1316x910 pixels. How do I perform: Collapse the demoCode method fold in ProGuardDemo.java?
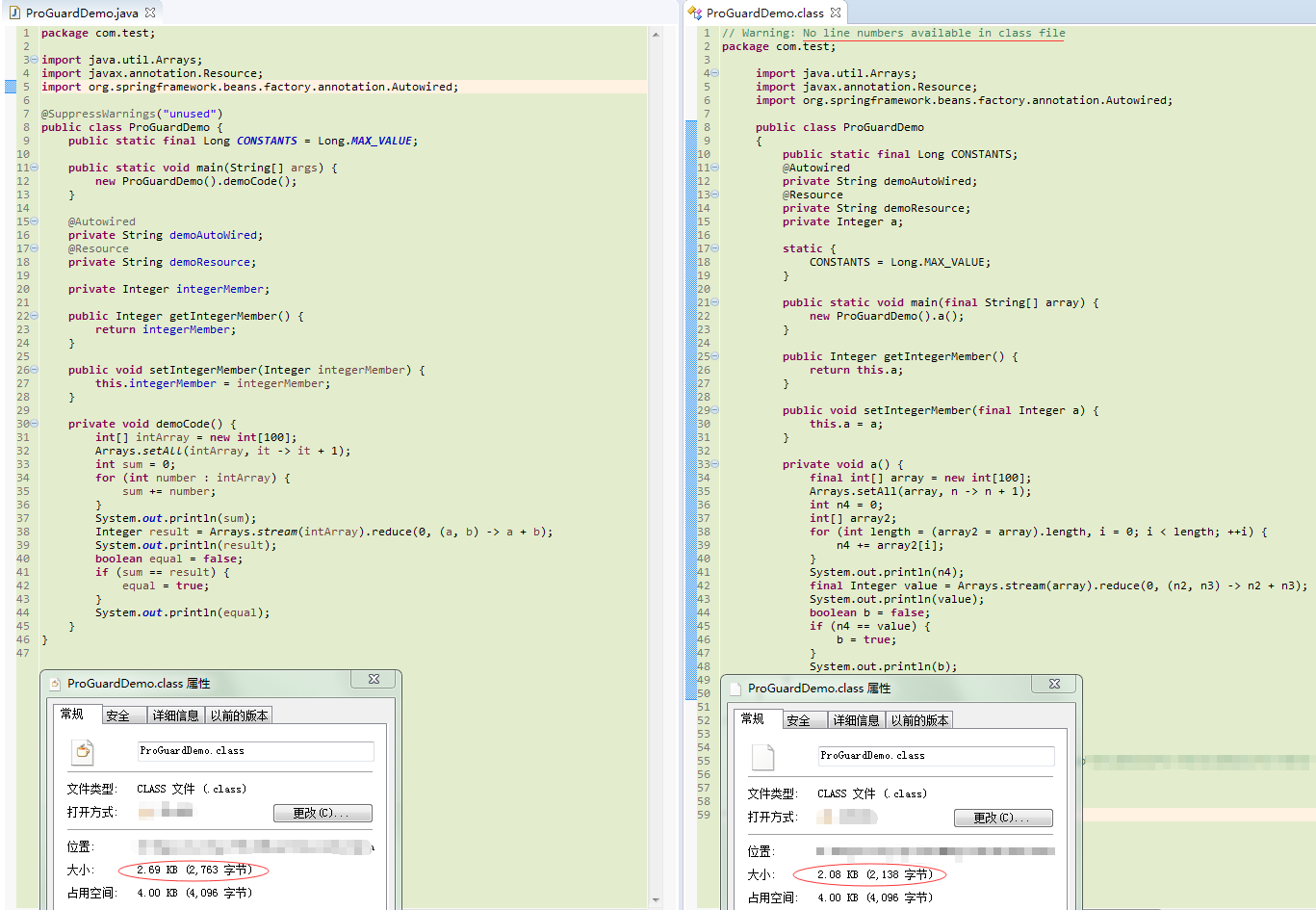coord(36,424)
